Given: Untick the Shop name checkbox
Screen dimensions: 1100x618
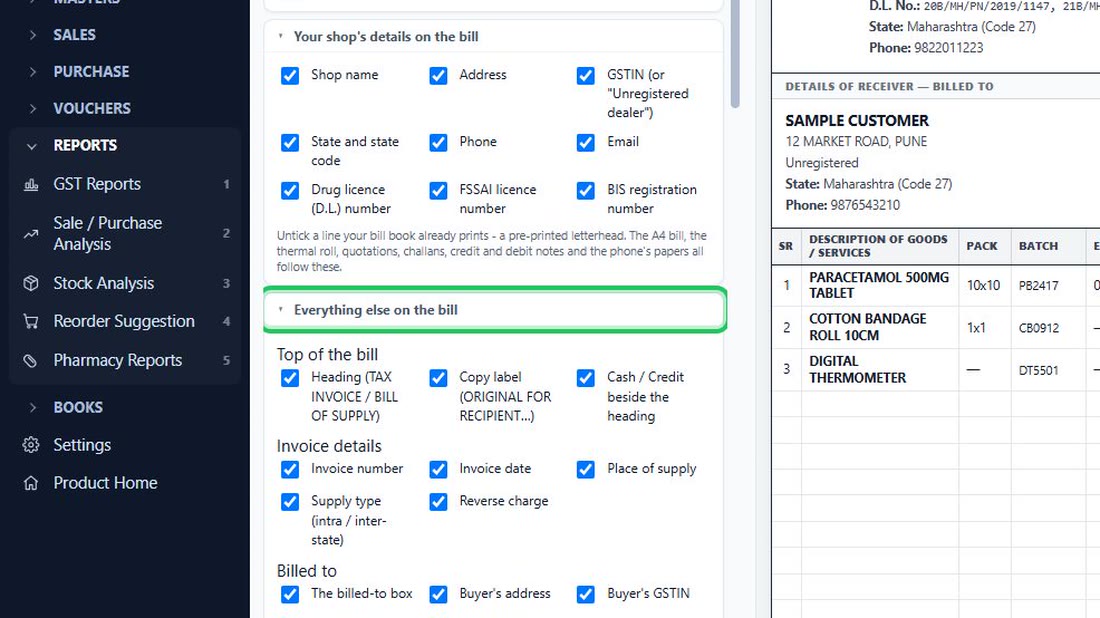Looking at the screenshot, I should 290,76.
